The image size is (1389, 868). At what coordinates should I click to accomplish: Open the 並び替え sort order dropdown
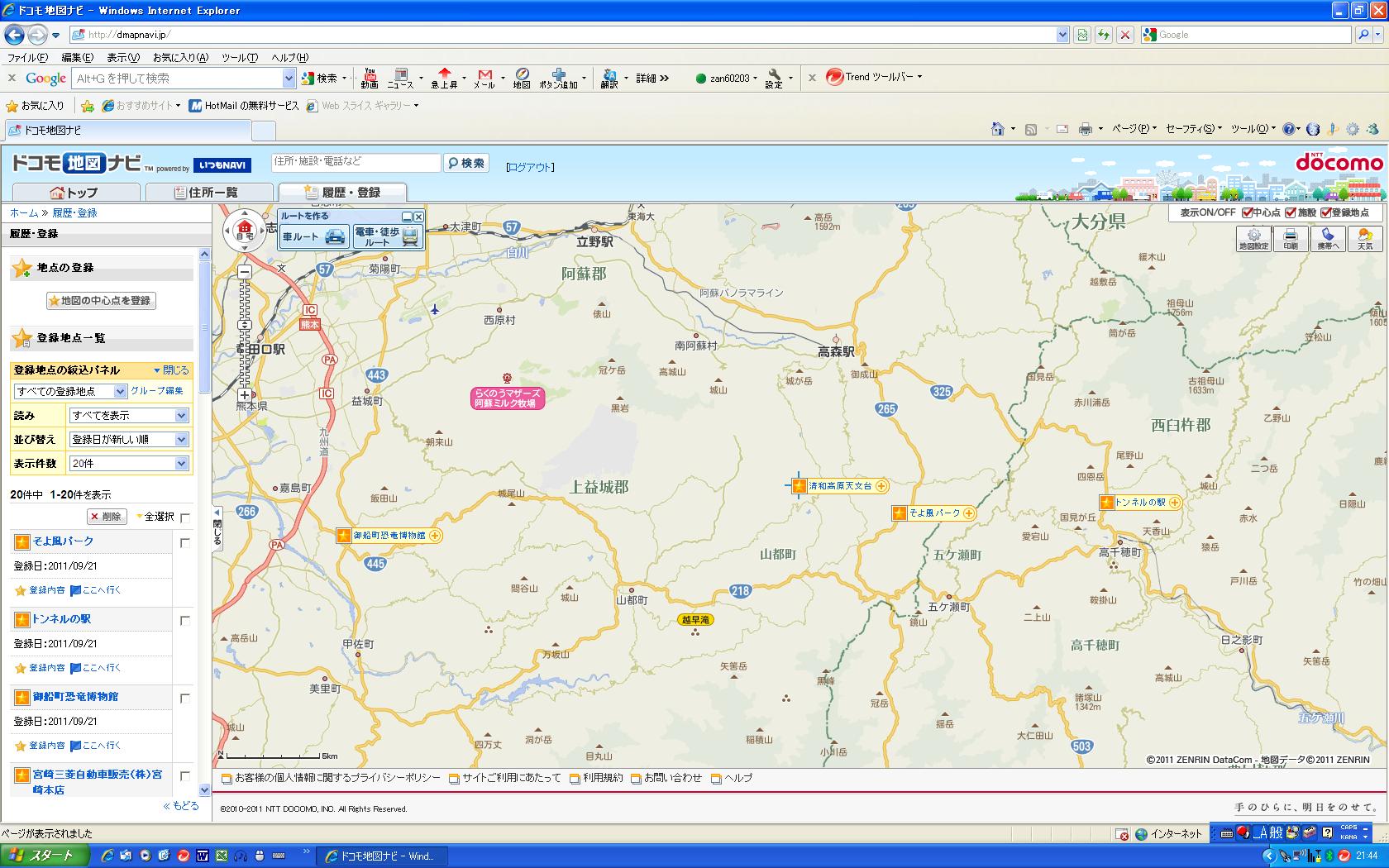point(129,440)
